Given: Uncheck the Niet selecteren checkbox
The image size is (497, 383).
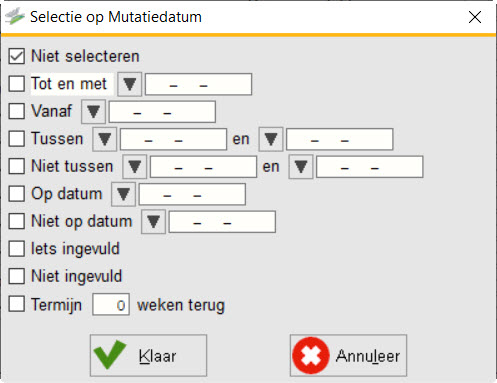Looking at the screenshot, I should point(17,56).
